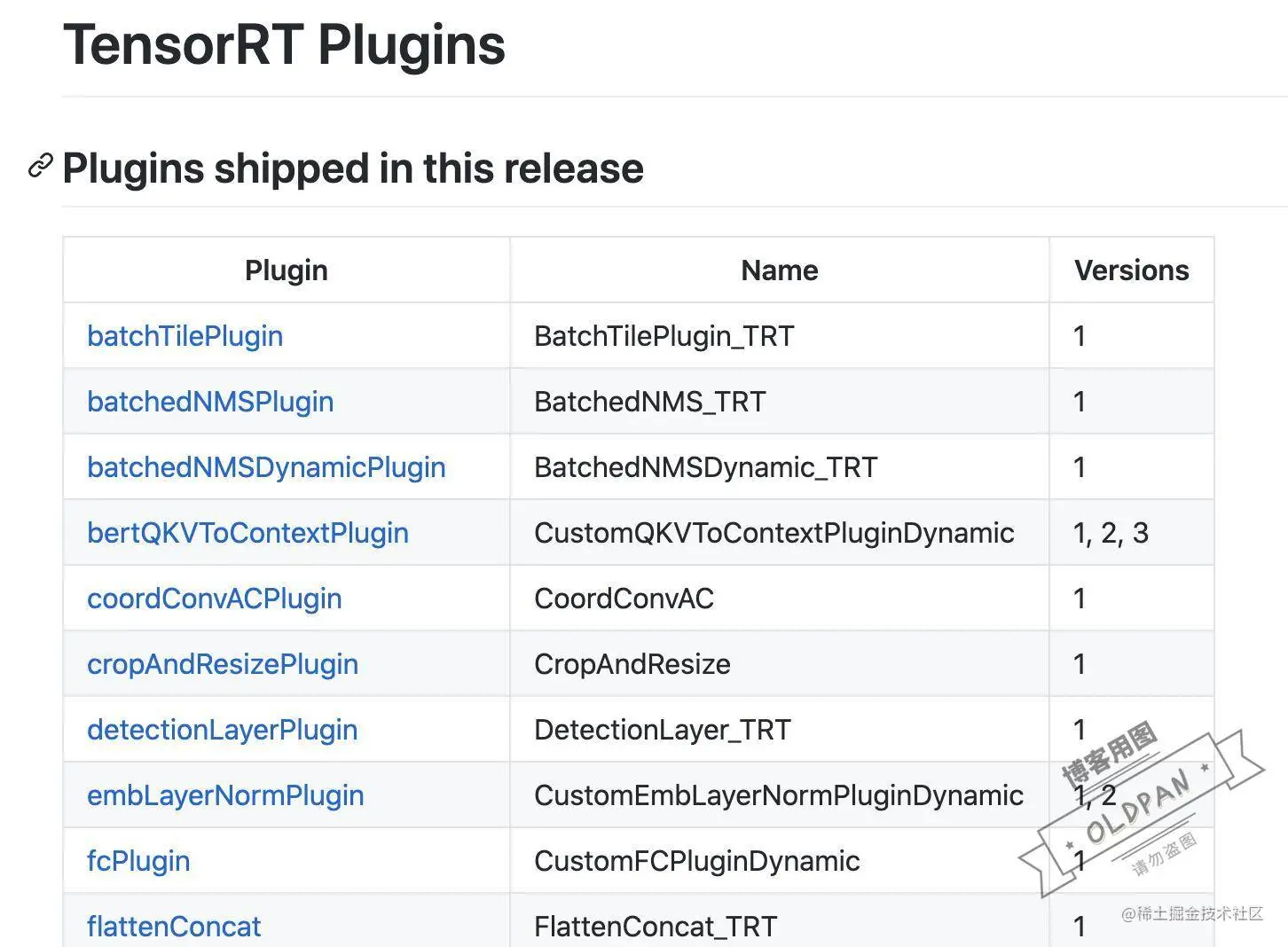
Task: Select the BatchedNMS_TRT name cell
Action: click(649, 402)
